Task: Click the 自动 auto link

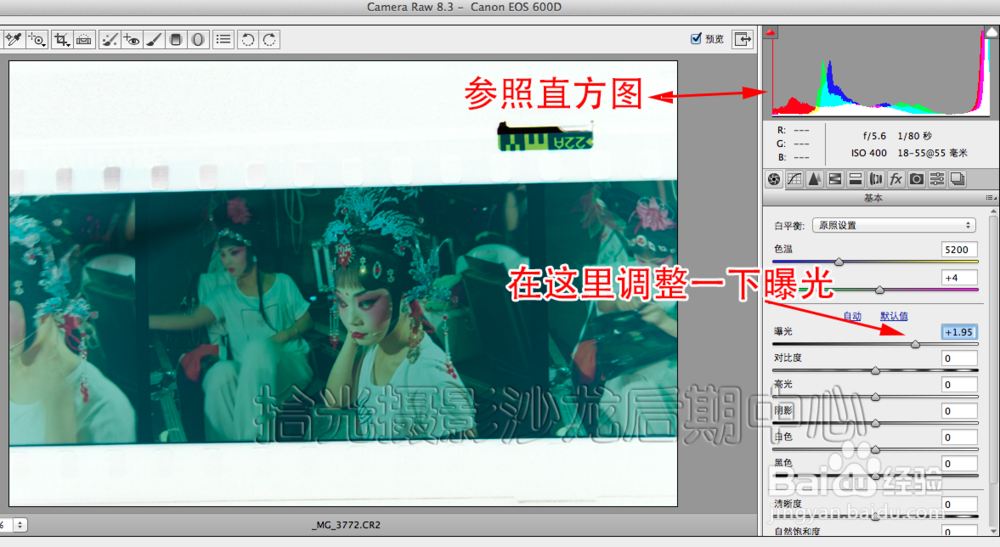Action: point(852,316)
